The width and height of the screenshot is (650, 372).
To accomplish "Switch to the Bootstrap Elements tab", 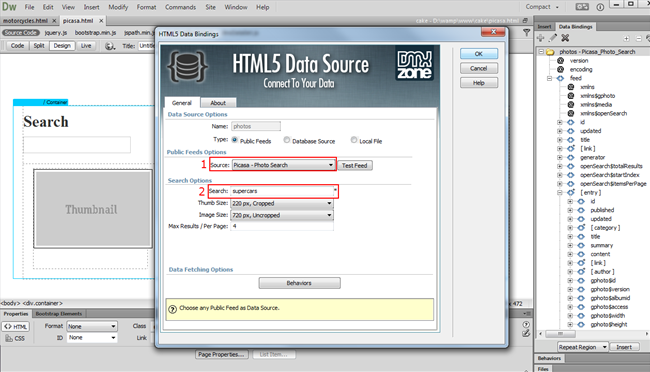I will 59,314.
